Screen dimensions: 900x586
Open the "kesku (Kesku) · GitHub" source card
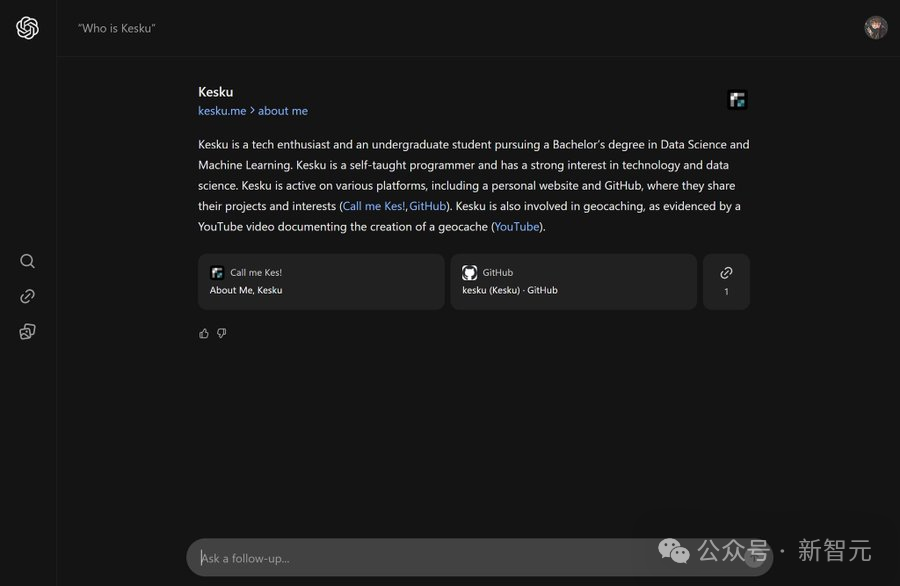[x=573, y=281]
